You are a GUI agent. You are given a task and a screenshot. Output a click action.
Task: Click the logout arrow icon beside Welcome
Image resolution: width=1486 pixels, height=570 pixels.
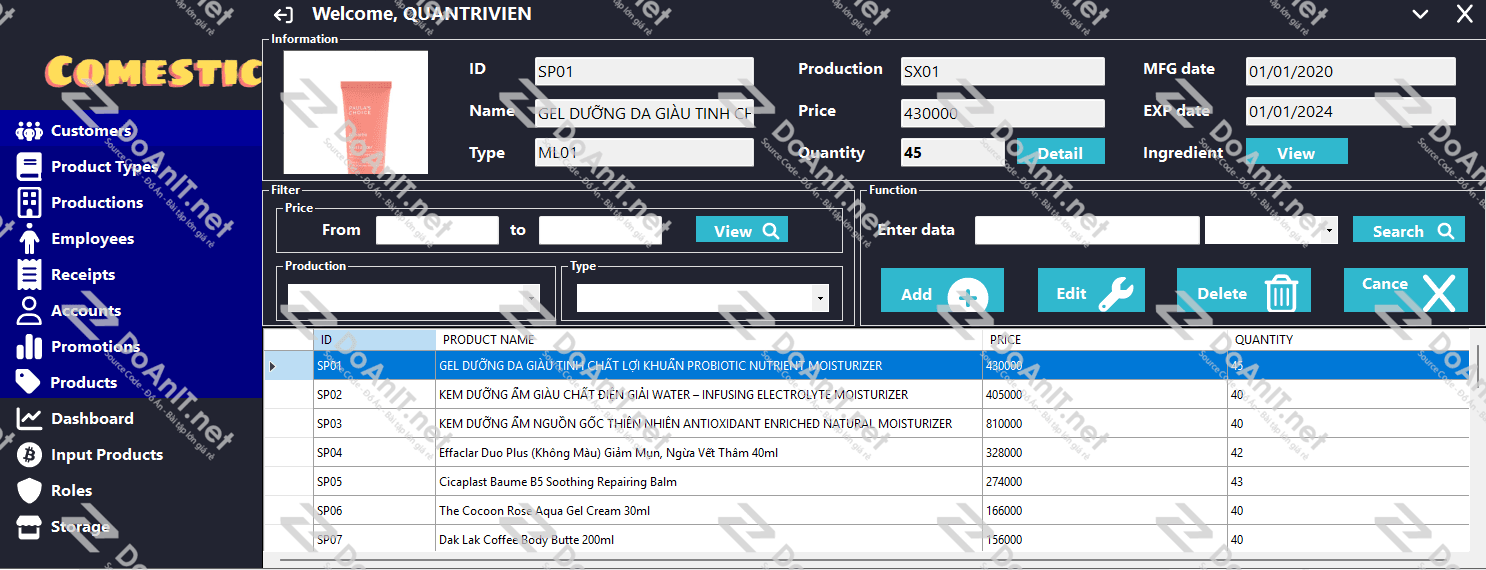tap(283, 15)
